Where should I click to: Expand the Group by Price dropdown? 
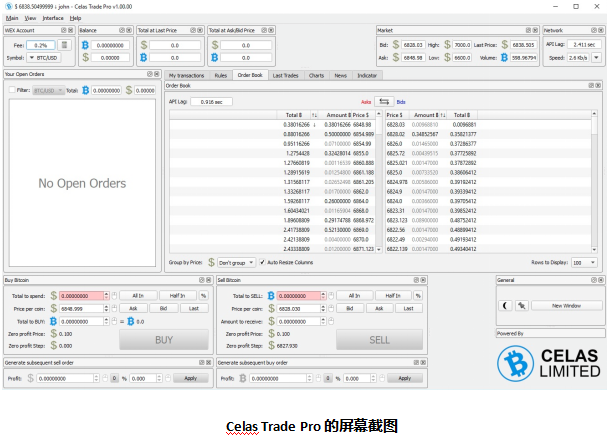[236, 262]
